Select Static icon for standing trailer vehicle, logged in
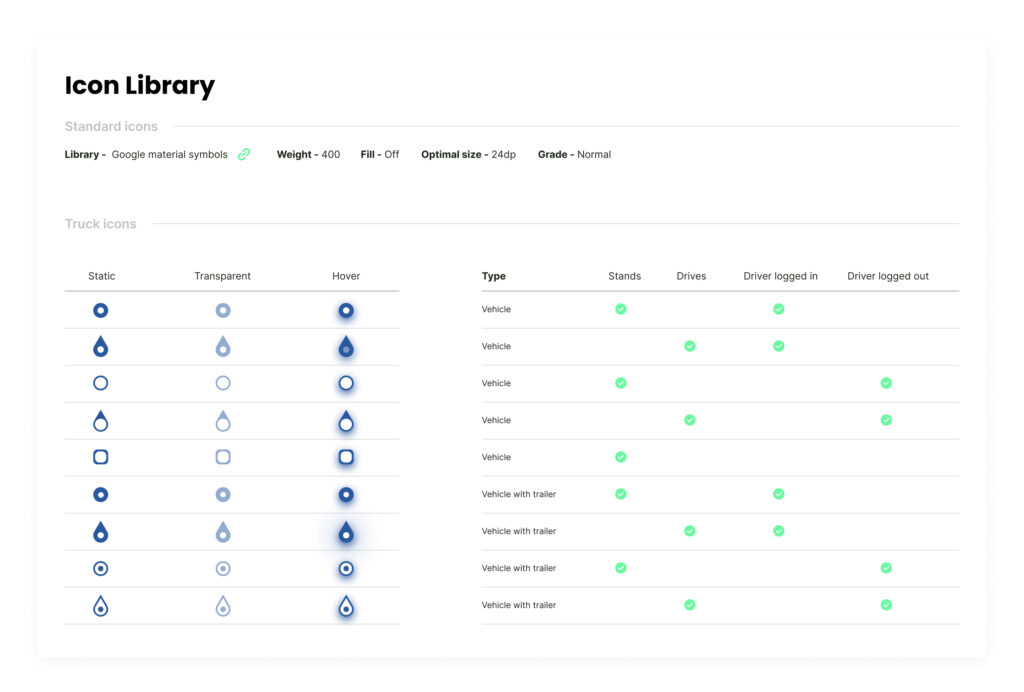 [x=101, y=494]
